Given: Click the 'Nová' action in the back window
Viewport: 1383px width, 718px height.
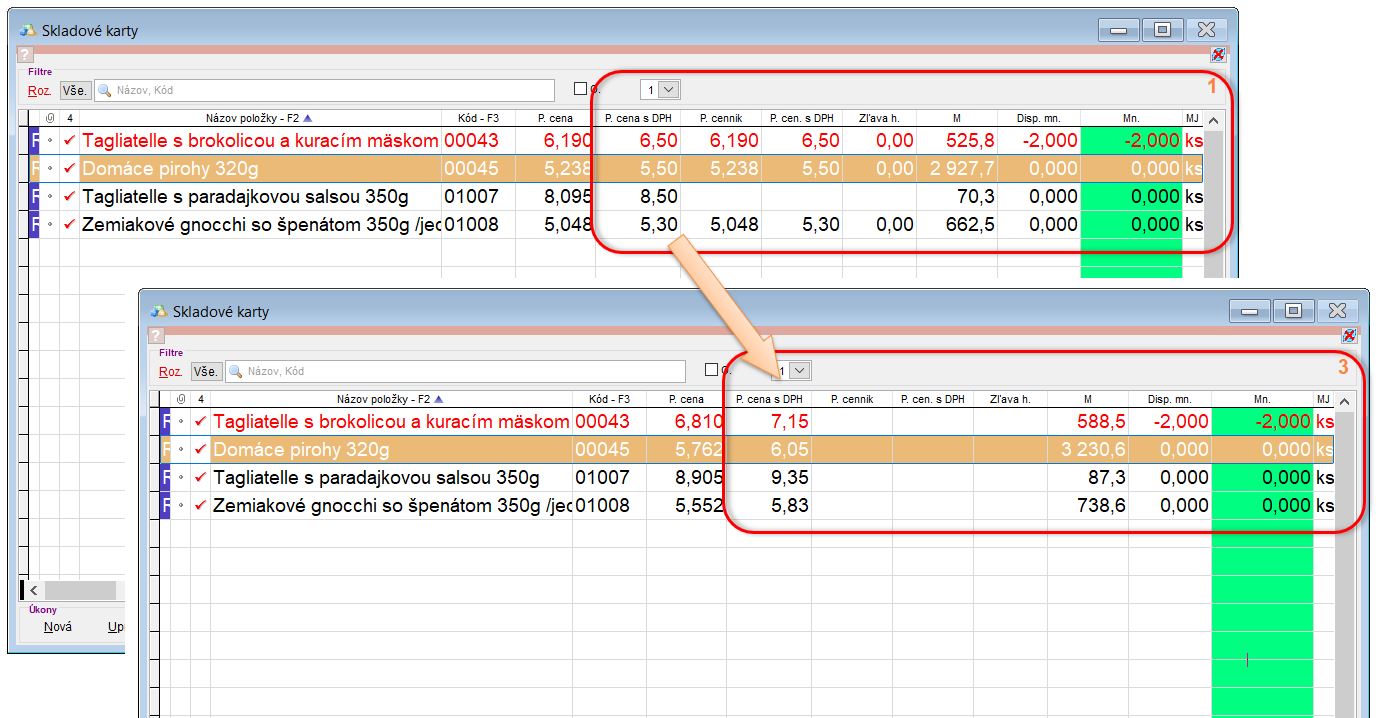Looking at the screenshot, I should [57, 628].
